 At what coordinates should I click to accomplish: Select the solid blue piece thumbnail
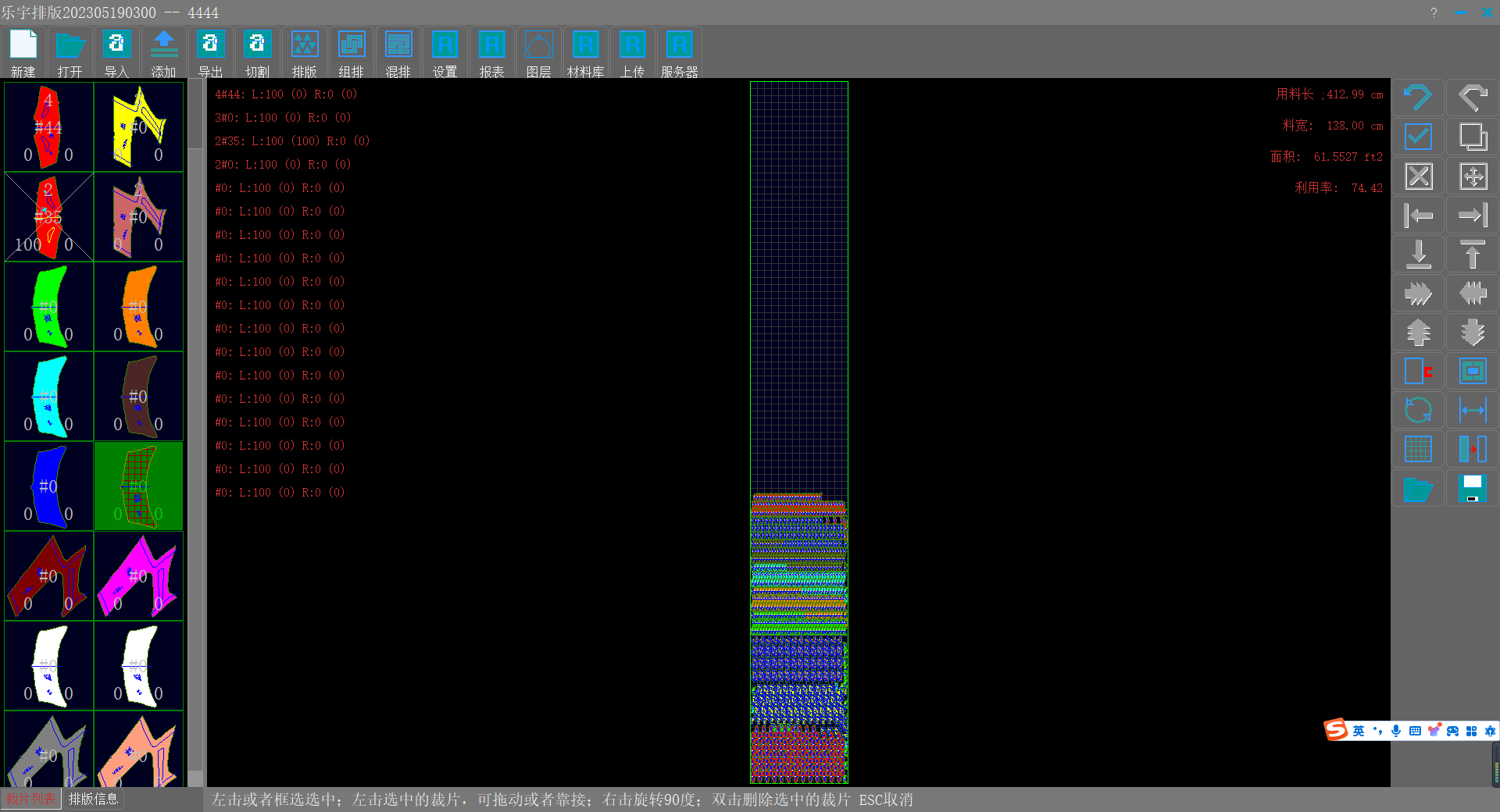click(48, 486)
